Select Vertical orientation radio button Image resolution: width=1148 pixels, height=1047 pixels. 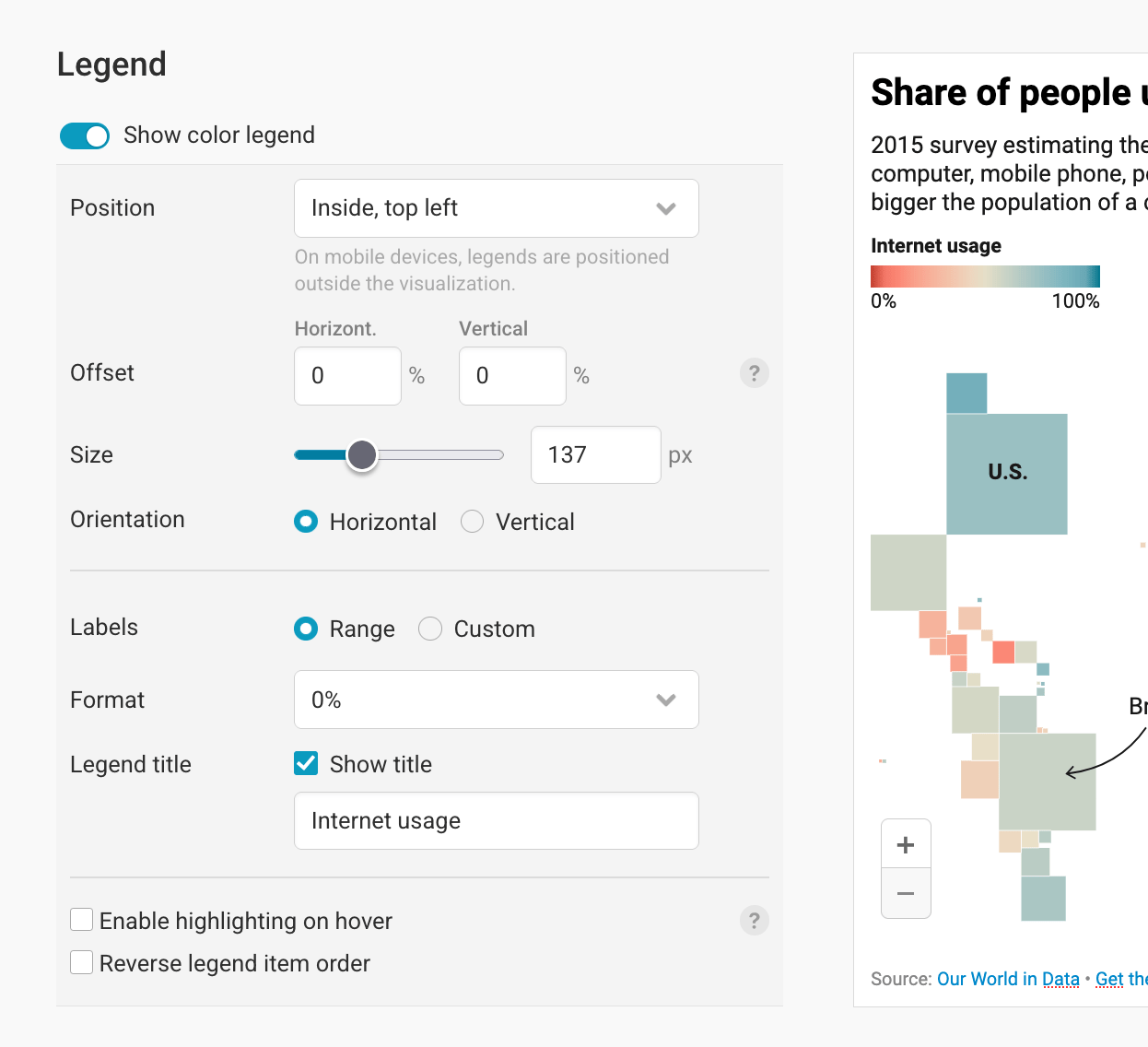click(472, 522)
